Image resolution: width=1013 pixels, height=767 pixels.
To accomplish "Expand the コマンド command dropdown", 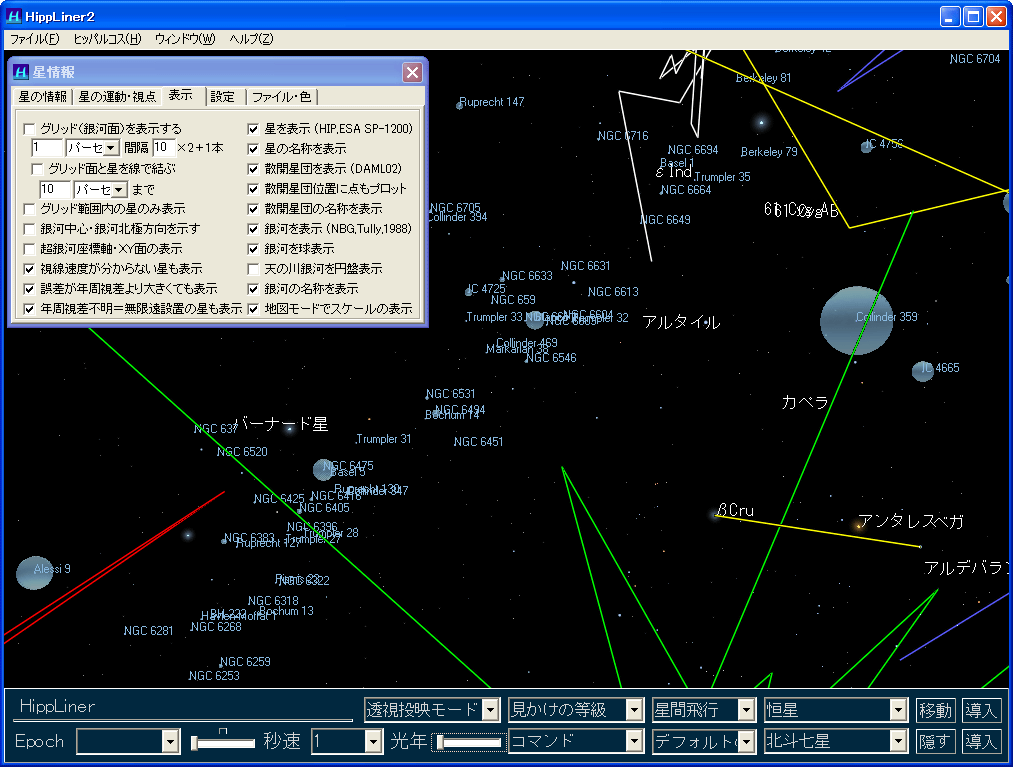I will click(634, 742).
